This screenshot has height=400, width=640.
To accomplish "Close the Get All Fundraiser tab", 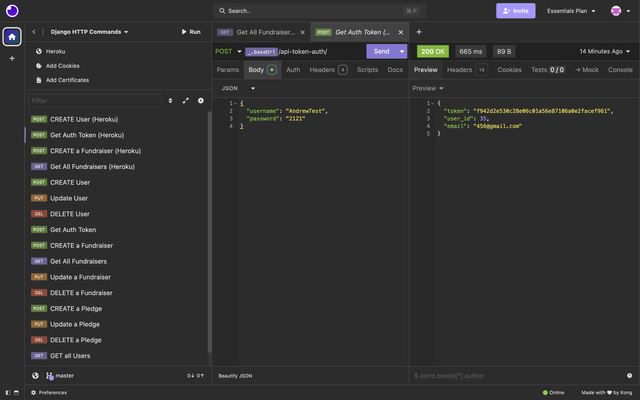I will point(302,32).
